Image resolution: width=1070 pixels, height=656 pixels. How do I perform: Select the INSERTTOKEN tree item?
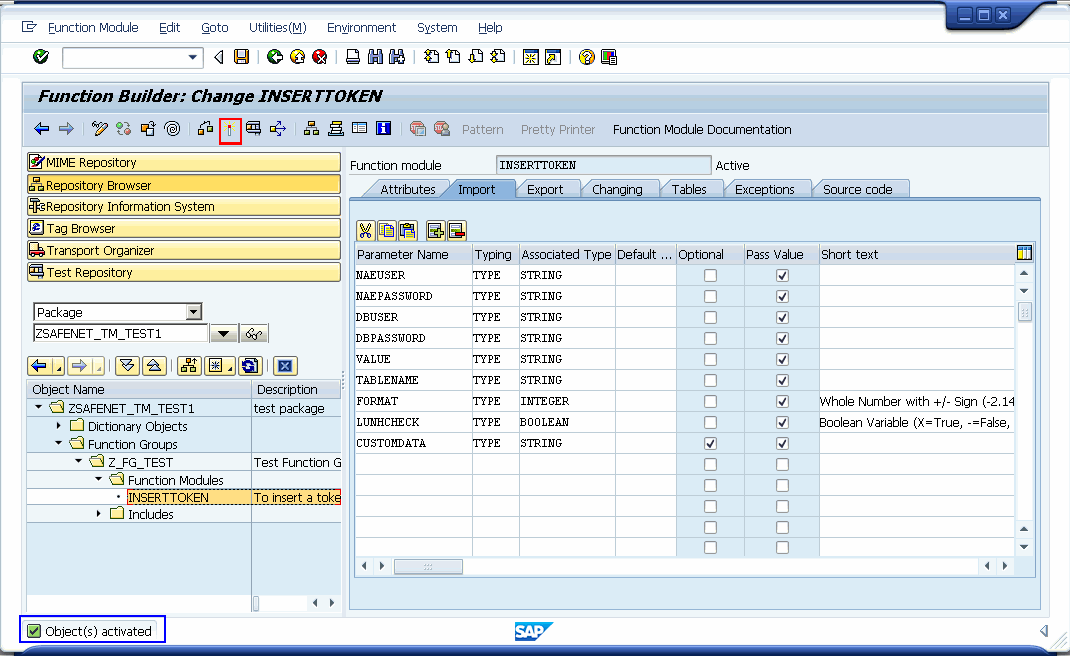(168, 497)
